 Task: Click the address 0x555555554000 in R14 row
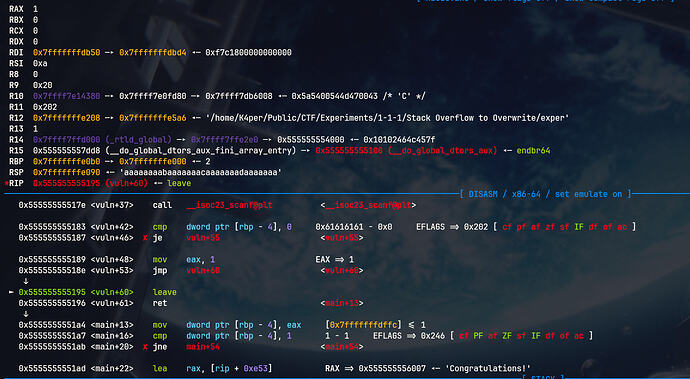coord(311,140)
